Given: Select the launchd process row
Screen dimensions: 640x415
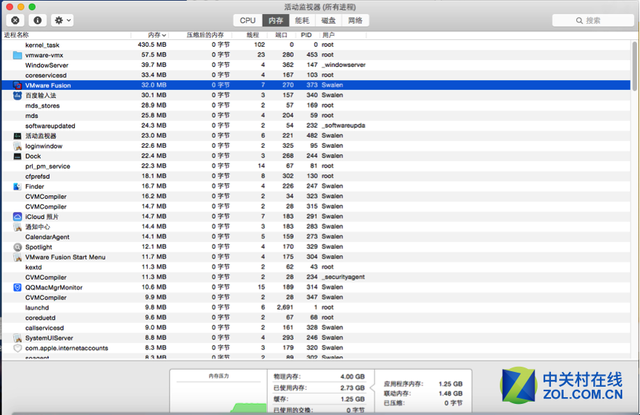Looking at the screenshot, I should tap(316, 307).
